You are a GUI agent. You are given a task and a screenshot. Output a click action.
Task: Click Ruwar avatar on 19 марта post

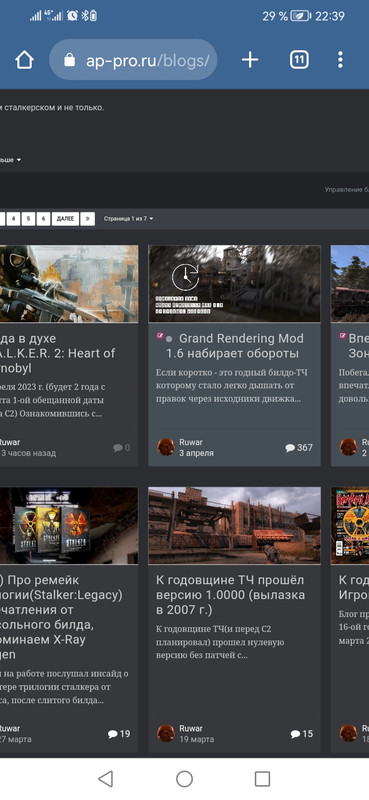point(166,733)
